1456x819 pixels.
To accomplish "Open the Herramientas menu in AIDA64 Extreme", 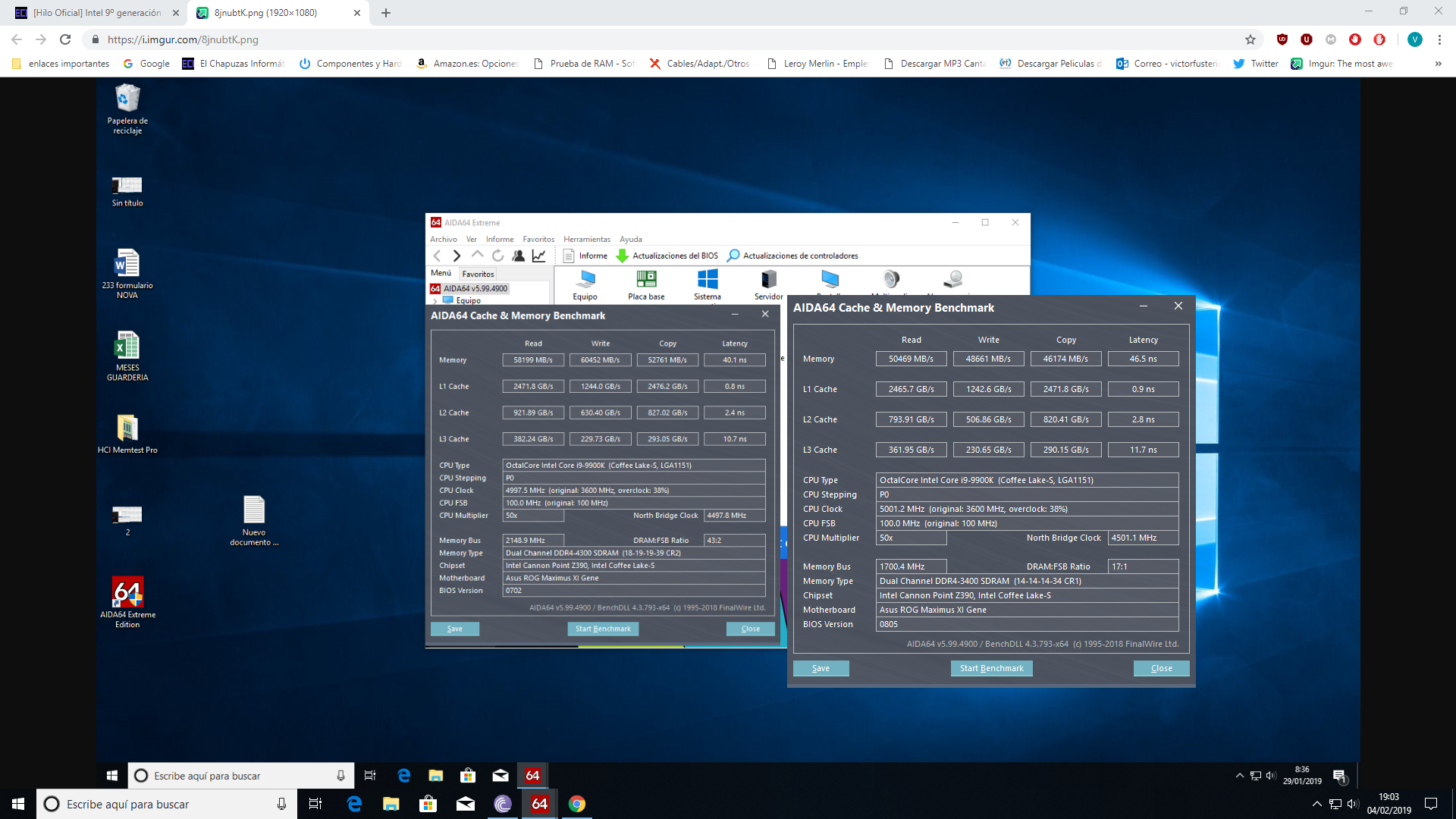I will pos(586,239).
